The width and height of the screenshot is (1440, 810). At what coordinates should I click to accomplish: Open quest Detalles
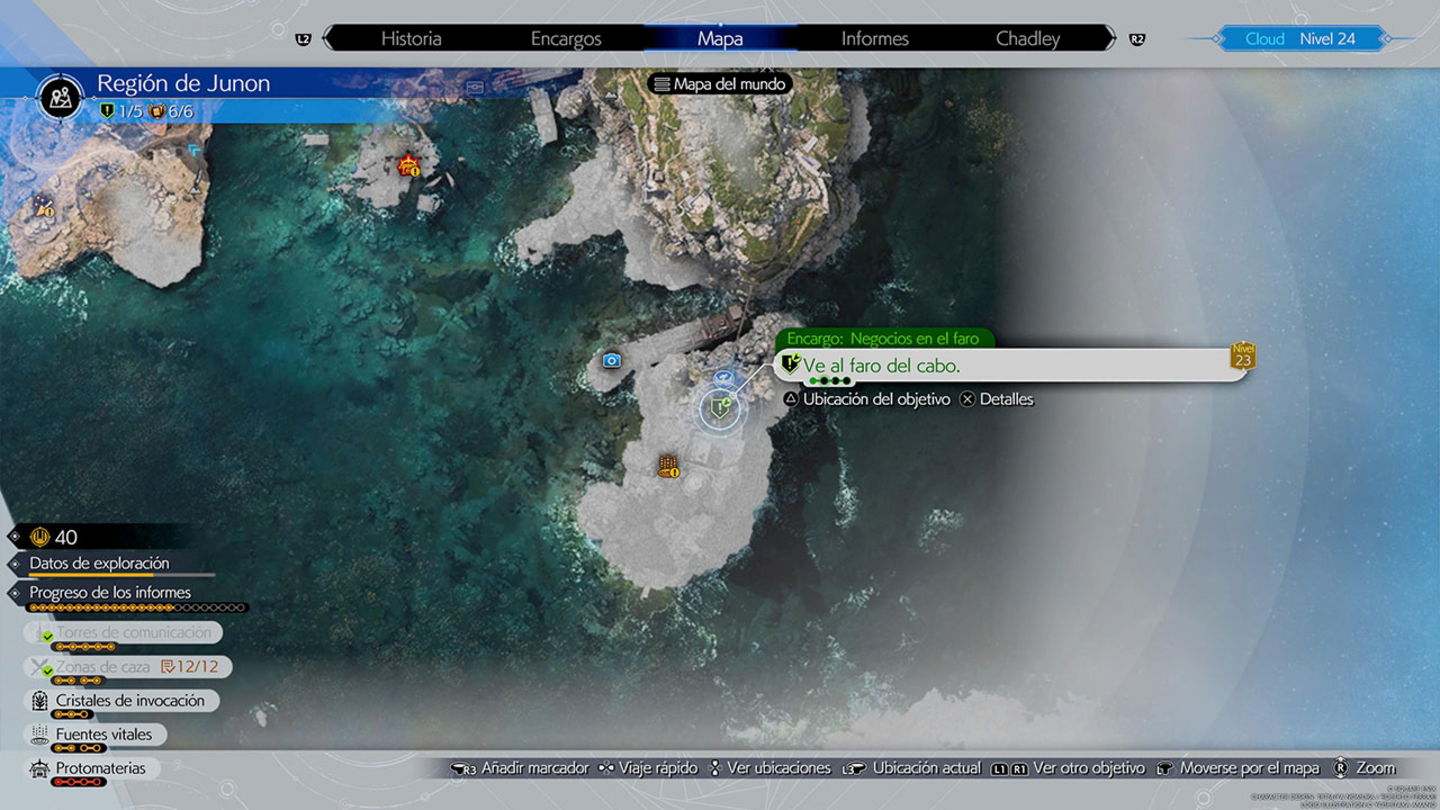[x=1006, y=399]
